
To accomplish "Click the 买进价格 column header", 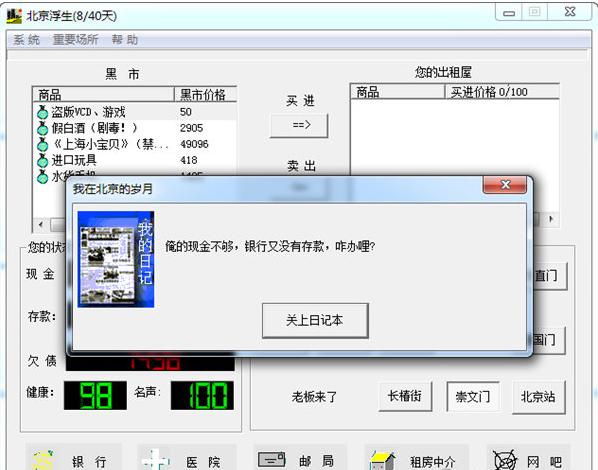I will pyautogui.click(x=502, y=92).
